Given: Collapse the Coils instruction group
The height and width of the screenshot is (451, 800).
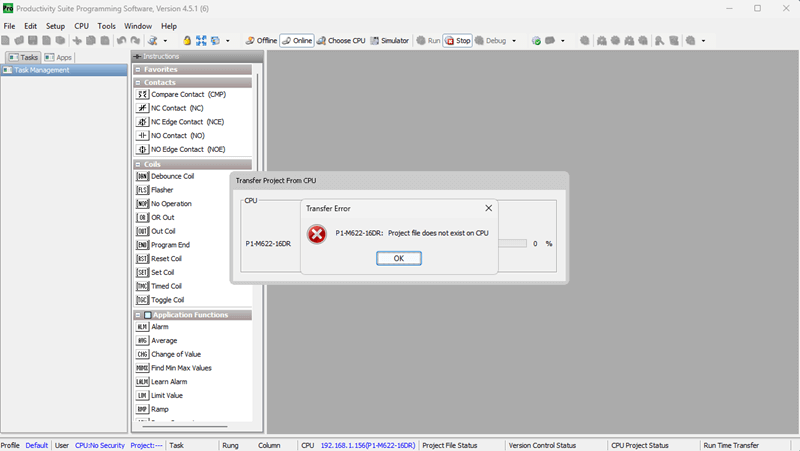Looking at the screenshot, I should point(138,164).
